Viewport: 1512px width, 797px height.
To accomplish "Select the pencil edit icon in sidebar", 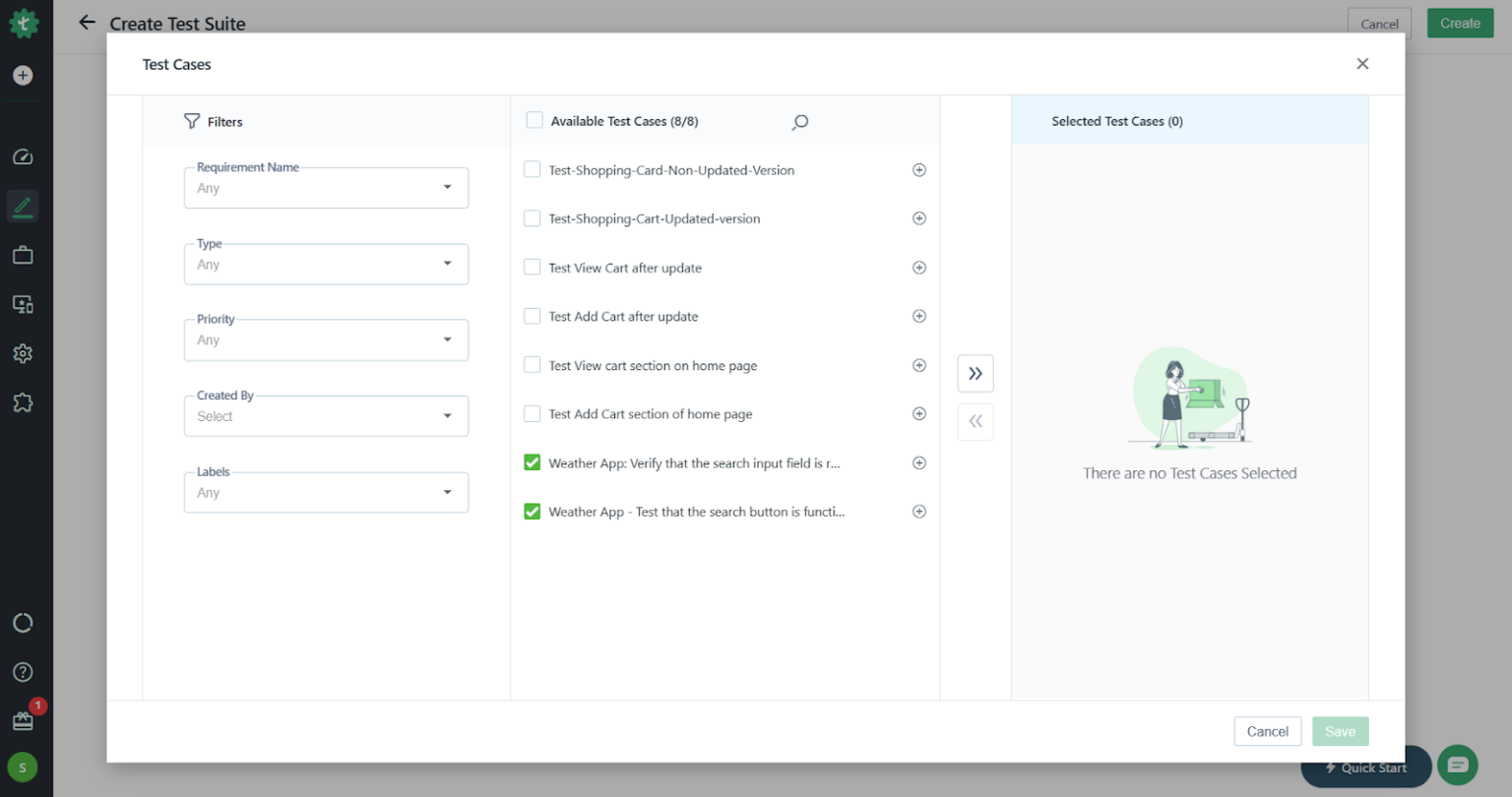I will tap(24, 206).
